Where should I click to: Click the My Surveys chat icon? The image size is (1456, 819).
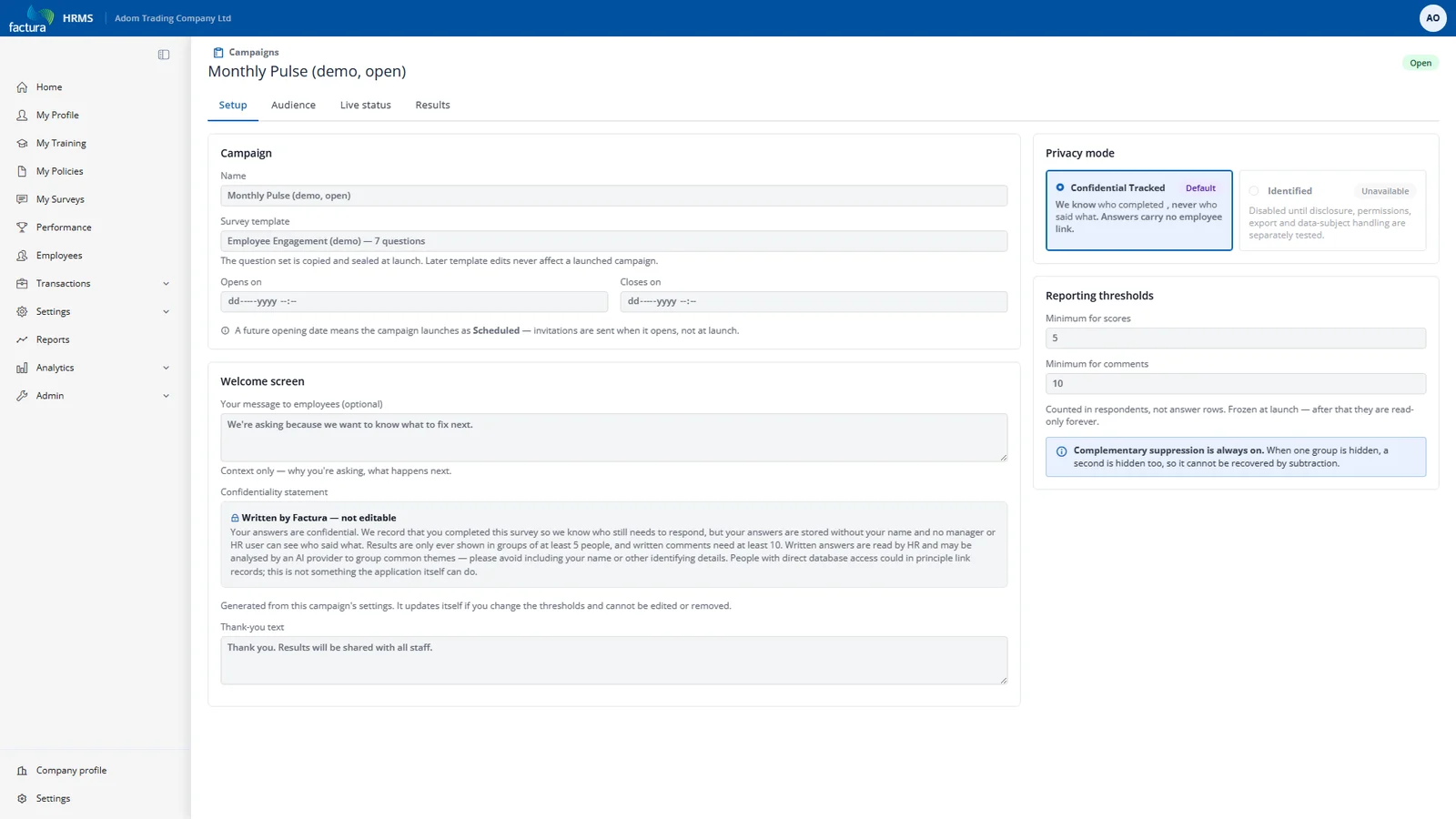pyautogui.click(x=22, y=199)
